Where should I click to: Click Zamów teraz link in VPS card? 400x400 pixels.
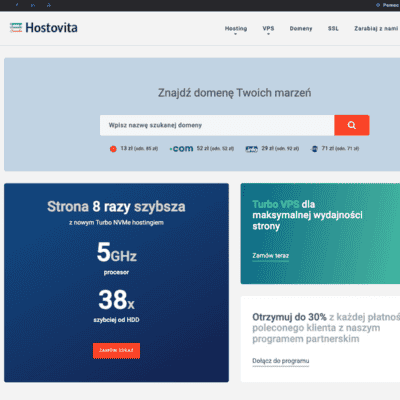271,256
